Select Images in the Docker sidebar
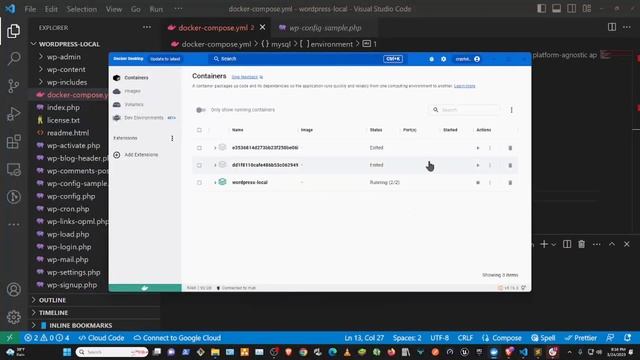Screen dimensions: 640x360 [x=133, y=91]
